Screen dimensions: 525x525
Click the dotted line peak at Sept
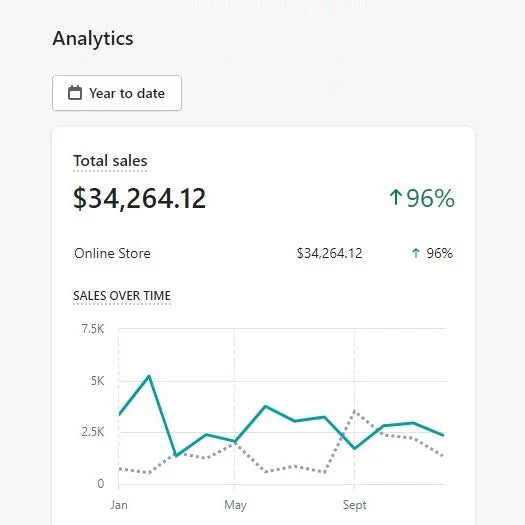click(x=354, y=411)
